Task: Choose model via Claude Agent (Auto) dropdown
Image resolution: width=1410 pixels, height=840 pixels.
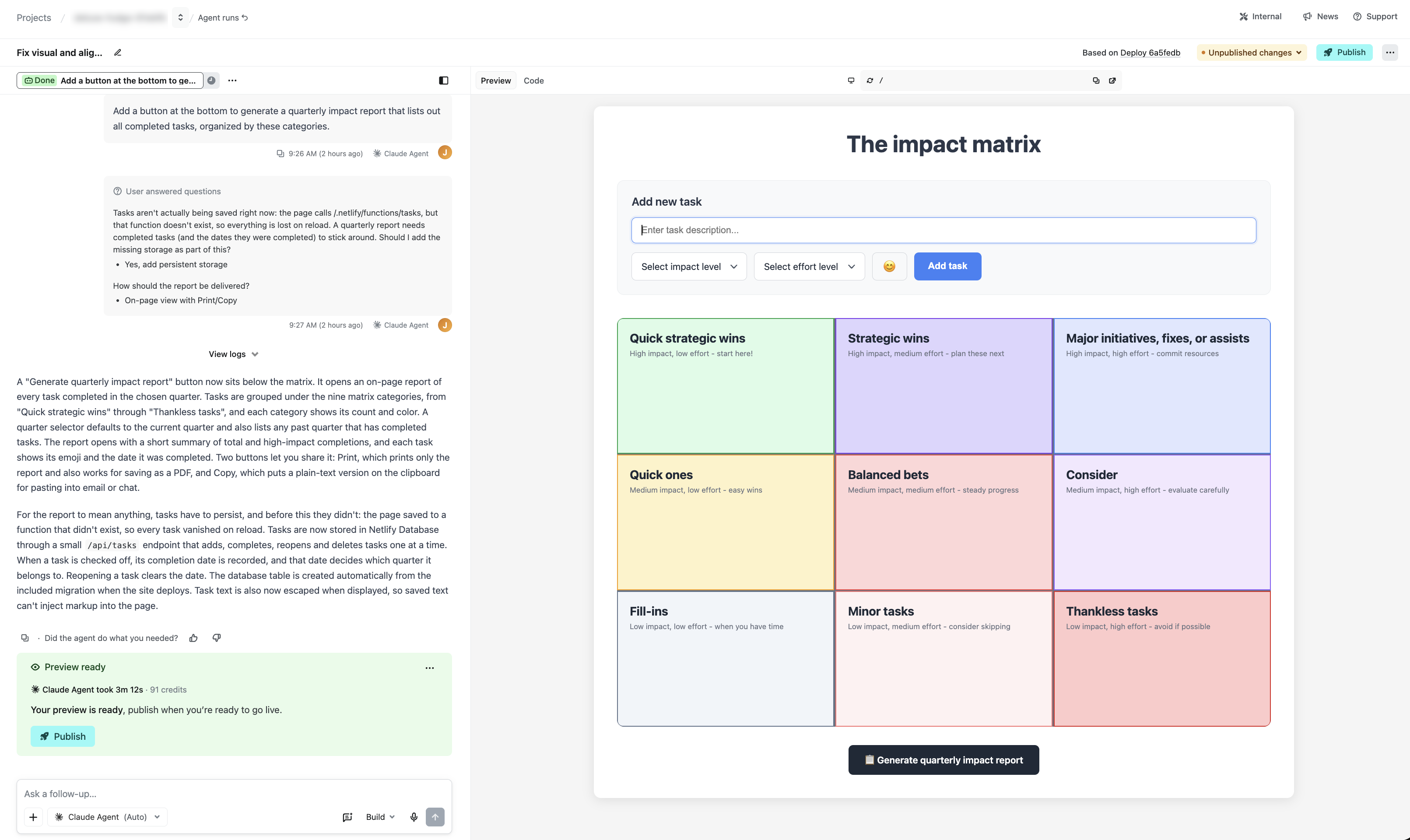Action: pyautogui.click(x=108, y=817)
